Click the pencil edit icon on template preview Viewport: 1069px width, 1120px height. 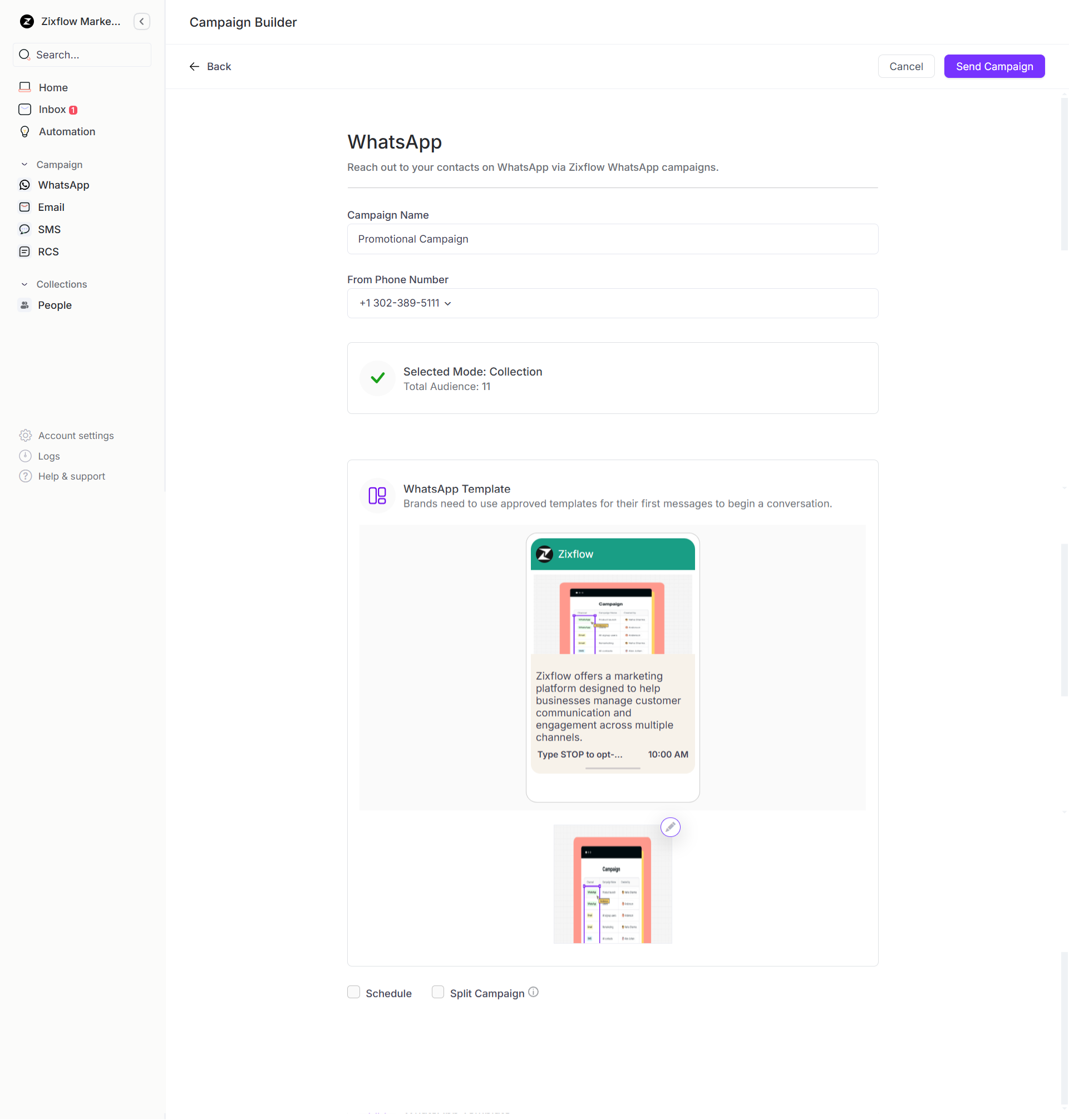pyautogui.click(x=670, y=827)
